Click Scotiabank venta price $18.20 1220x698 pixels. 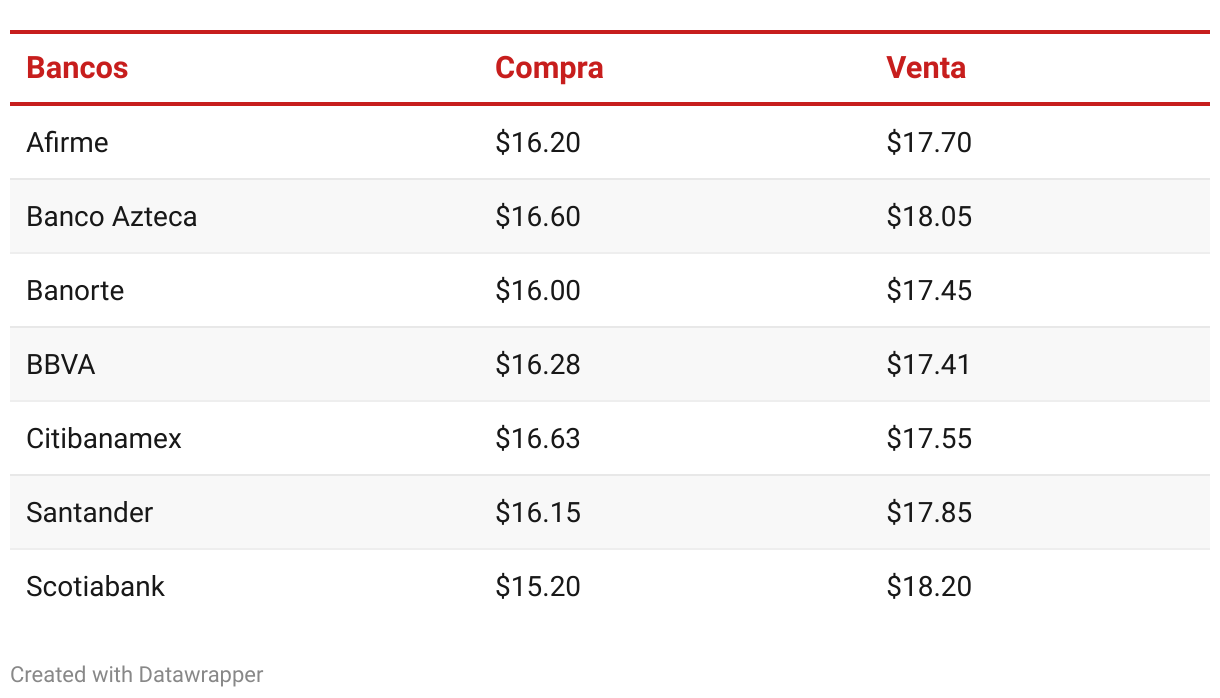pos(929,586)
